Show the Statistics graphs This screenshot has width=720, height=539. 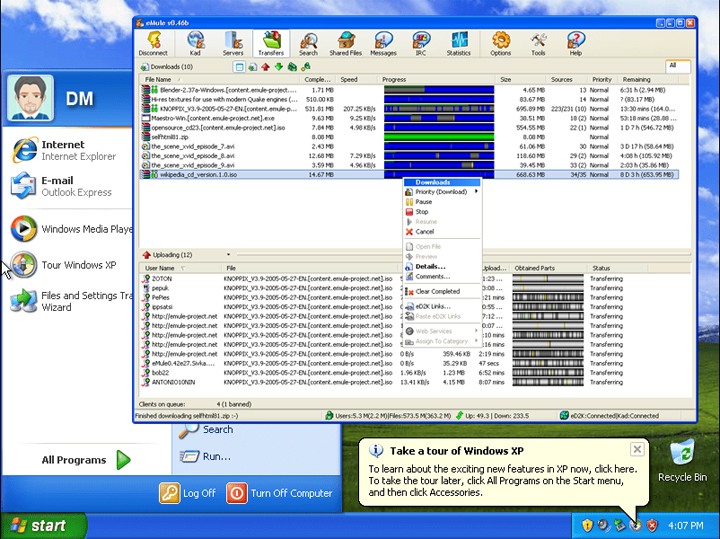click(459, 44)
